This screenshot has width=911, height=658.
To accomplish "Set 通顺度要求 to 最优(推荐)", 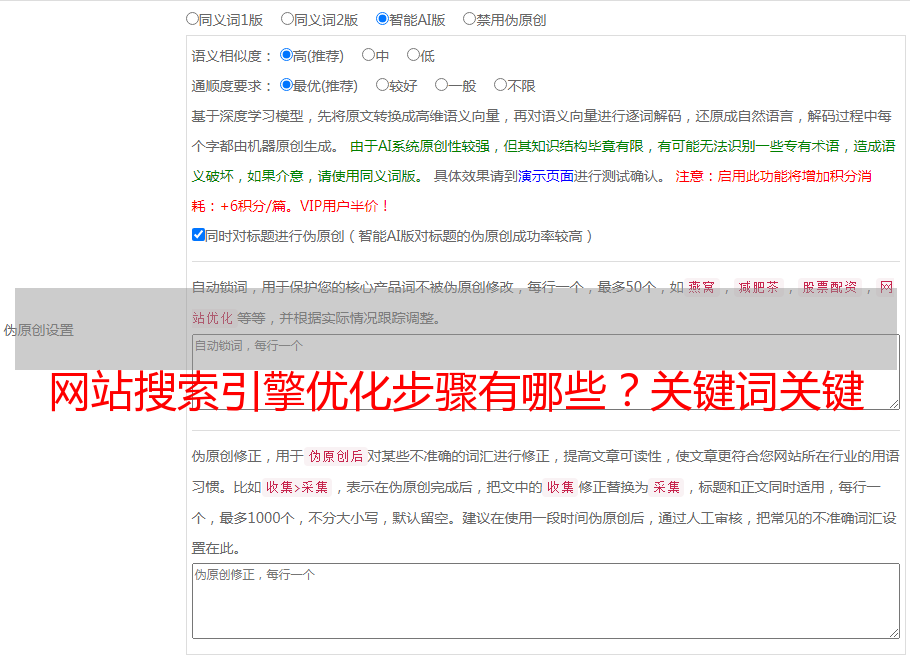I will (x=286, y=85).
